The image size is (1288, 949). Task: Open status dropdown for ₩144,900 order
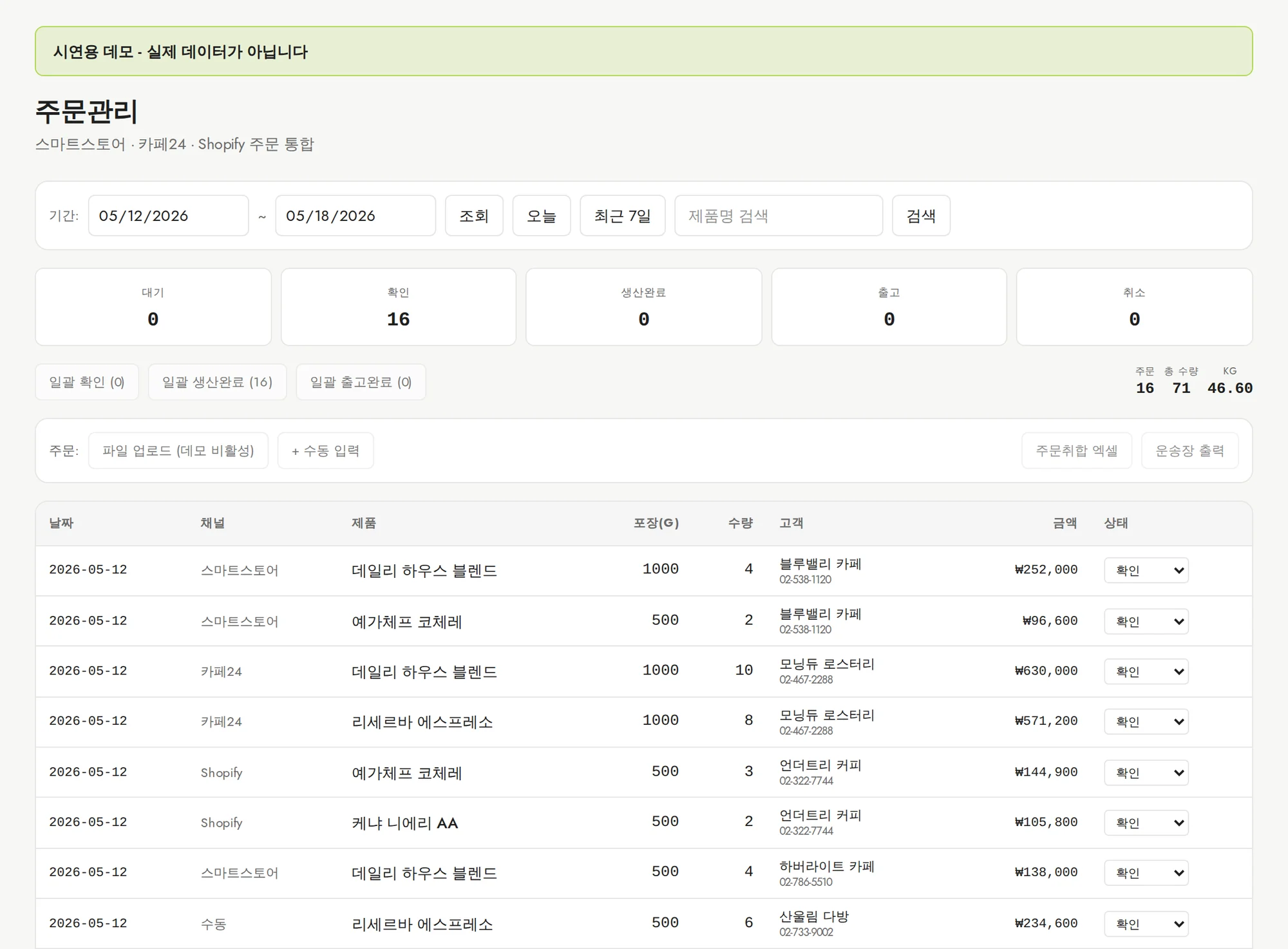tap(1146, 772)
